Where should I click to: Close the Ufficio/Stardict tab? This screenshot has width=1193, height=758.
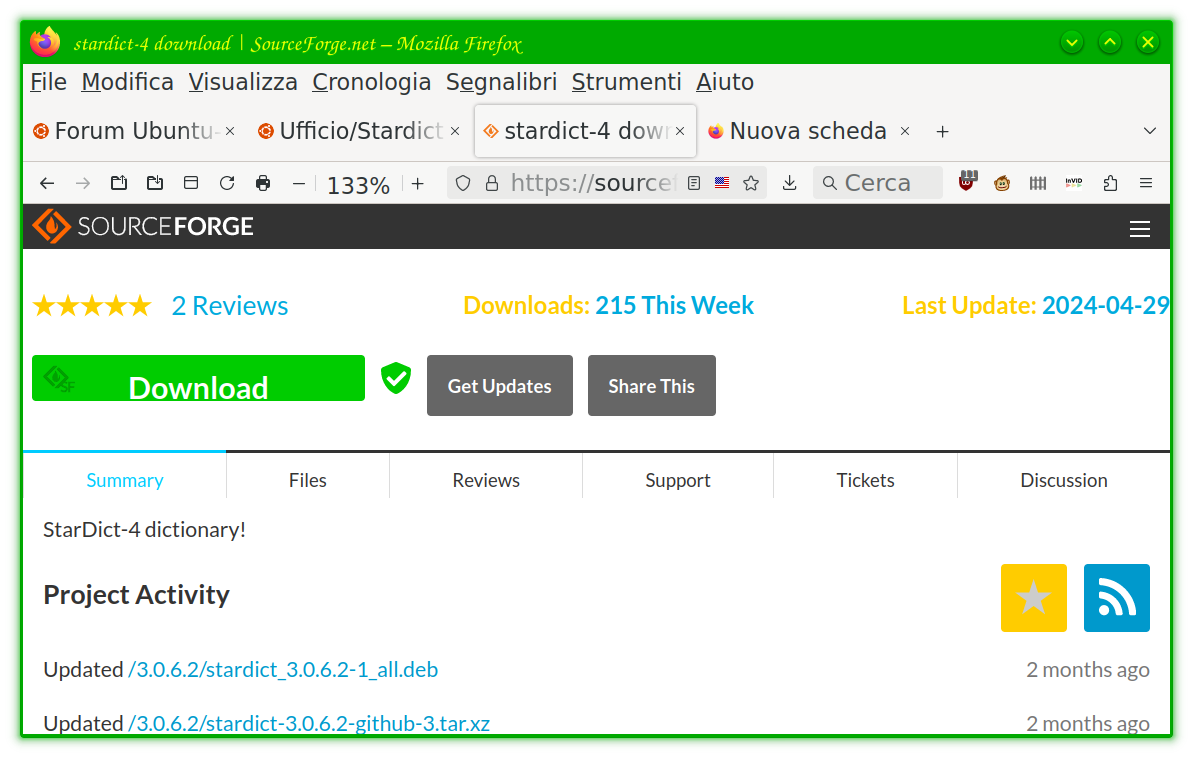(x=455, y=132)
